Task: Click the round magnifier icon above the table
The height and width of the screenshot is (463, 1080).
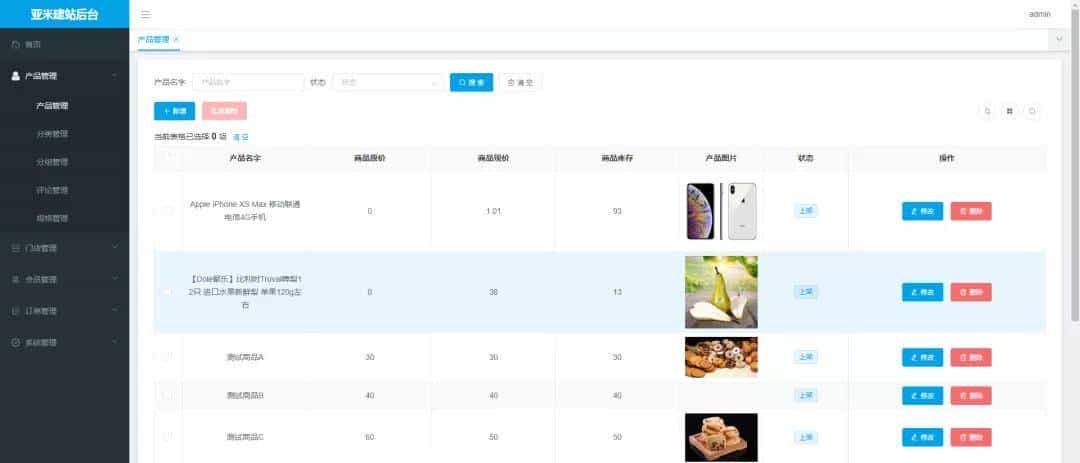Action: (x=987, y=111)
